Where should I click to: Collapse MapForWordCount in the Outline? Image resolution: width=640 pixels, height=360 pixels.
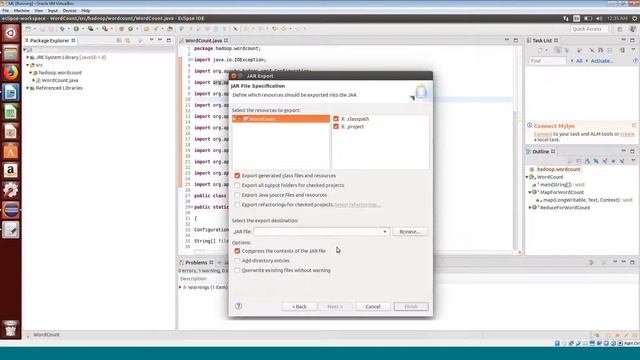click(x=530, y=192)
